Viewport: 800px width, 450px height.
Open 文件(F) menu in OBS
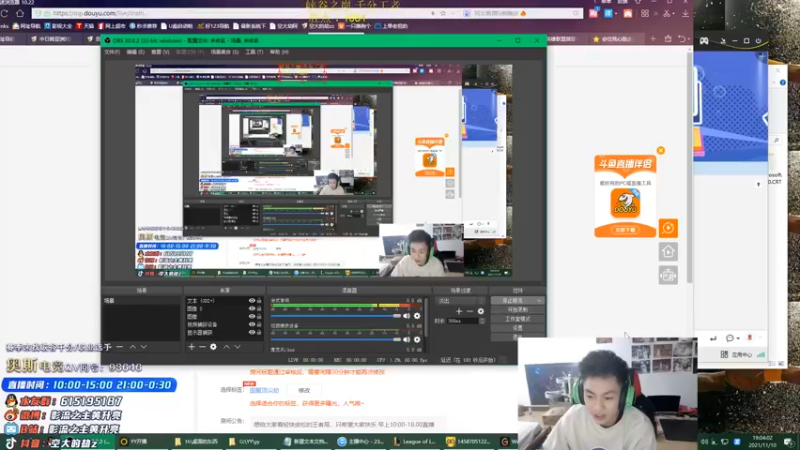tap(112, 52)
